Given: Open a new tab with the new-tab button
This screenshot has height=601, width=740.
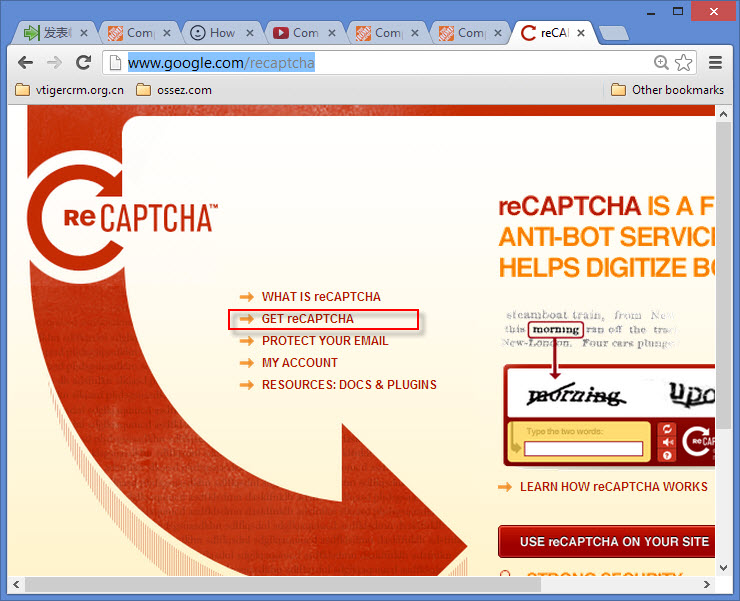Looking at the screenshot, I should pyautogui.click(x=614, y=33).
